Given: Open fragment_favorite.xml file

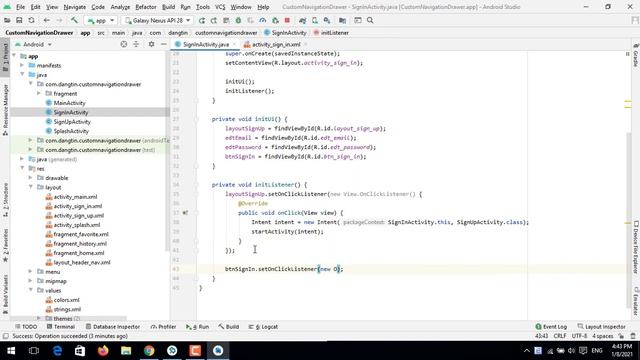Looking at the screenshot, I should pos(81,234).
